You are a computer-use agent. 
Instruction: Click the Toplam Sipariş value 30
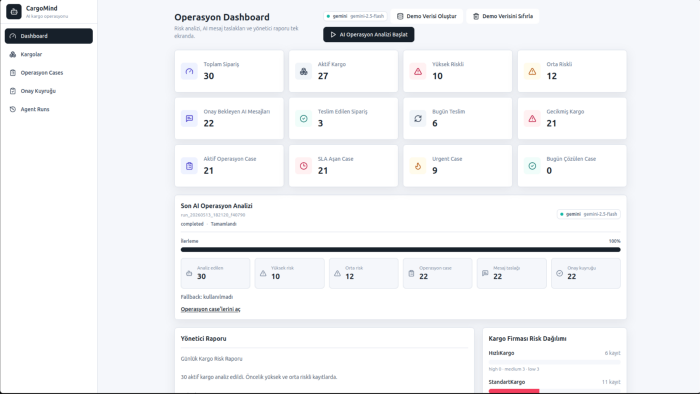click(209, 76)
